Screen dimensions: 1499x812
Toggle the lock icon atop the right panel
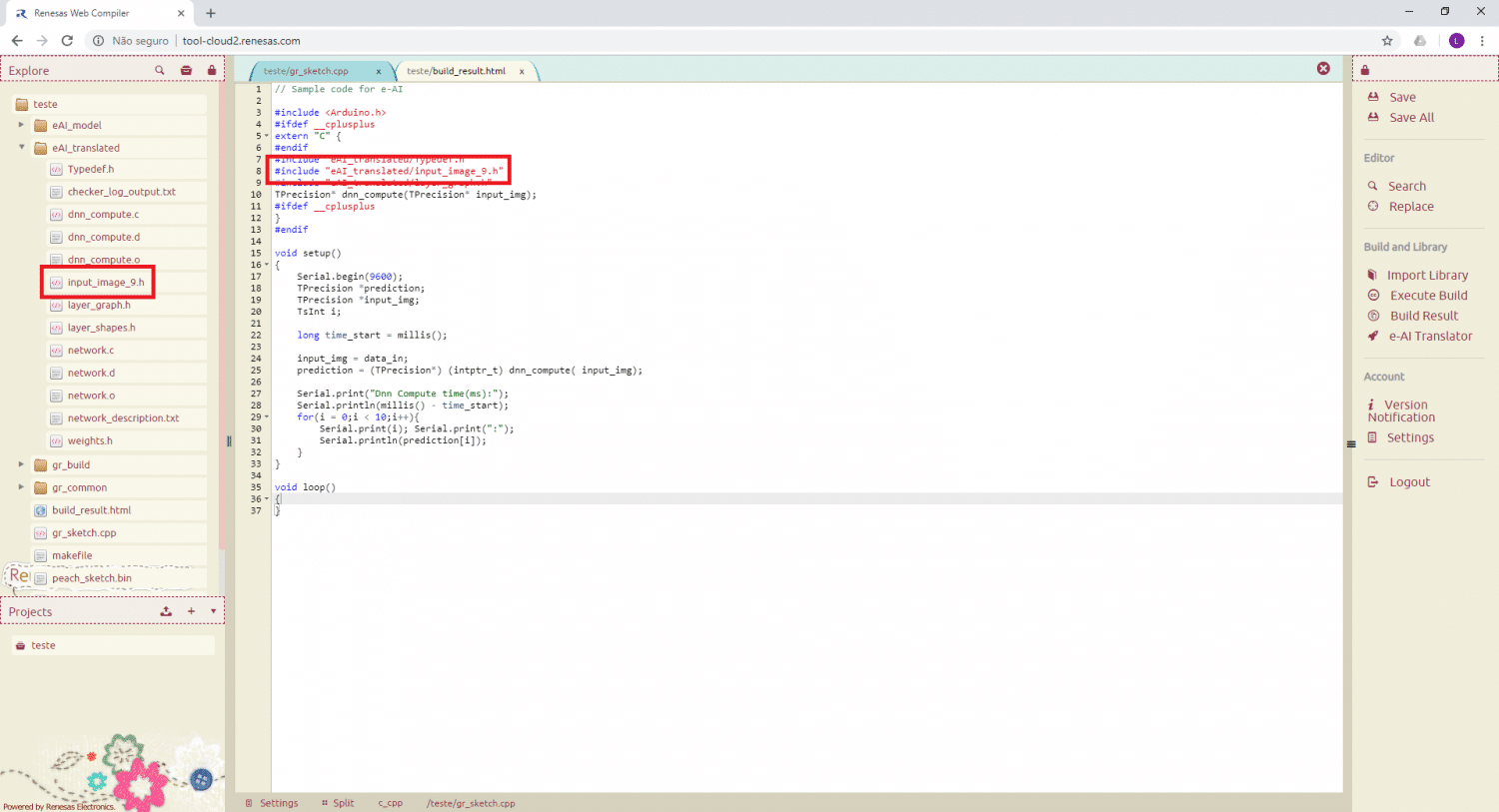tap(1365, 70)
